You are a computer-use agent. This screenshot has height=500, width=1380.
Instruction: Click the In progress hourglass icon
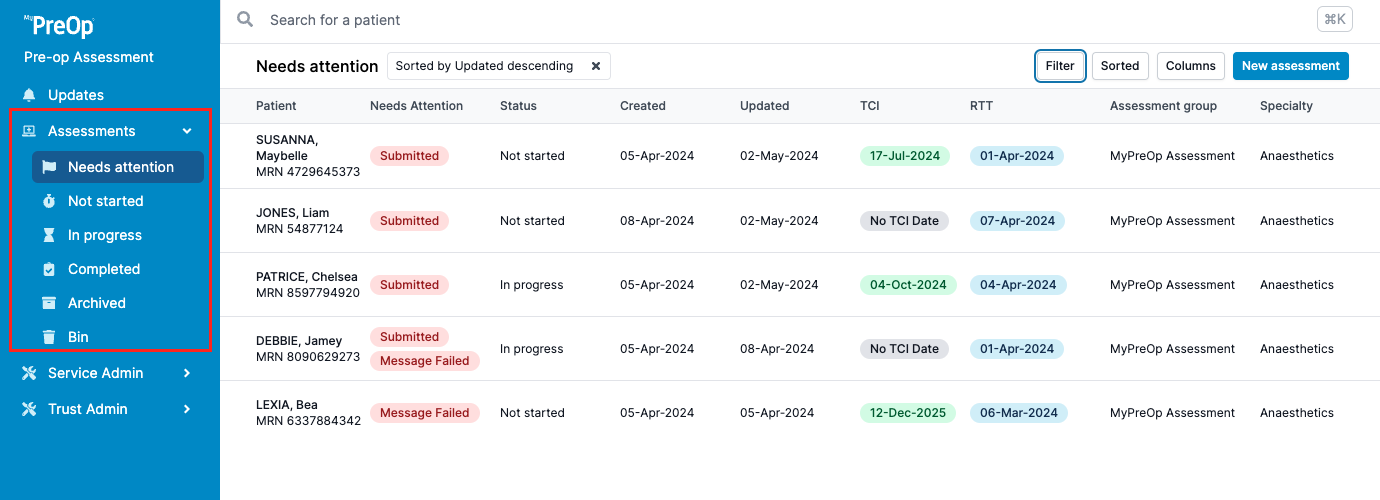click(x=49, y=235)
